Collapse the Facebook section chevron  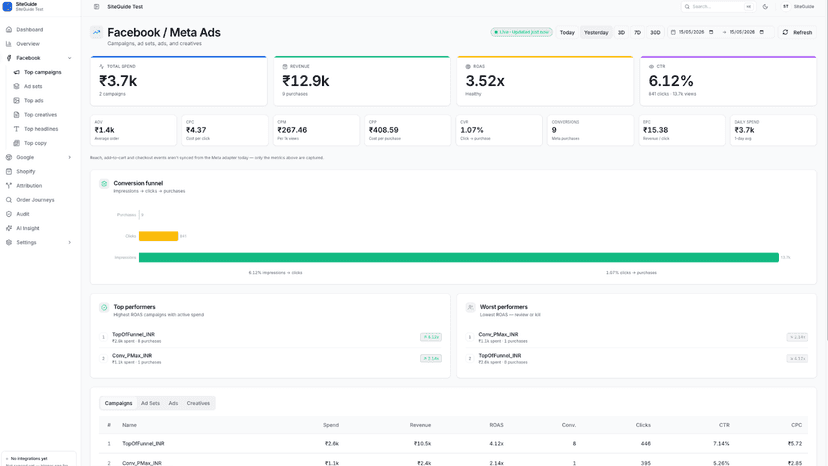pos(69,58)
